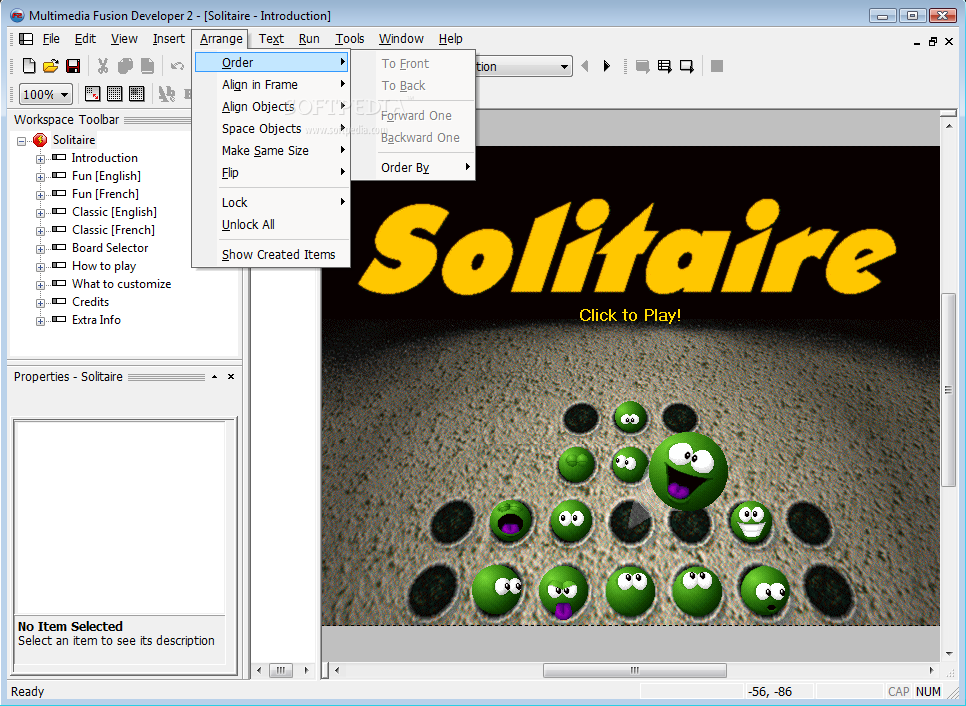Click the menu bar workspace layout icon

(x=26, y=39)
